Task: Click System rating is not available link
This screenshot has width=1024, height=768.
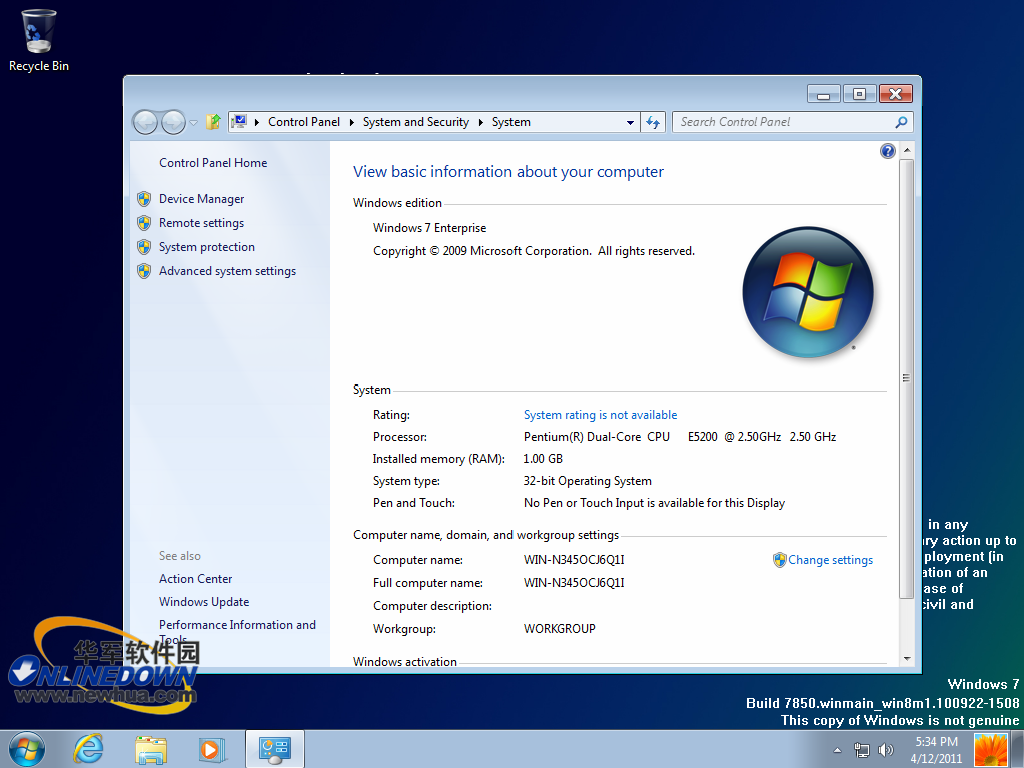Action: (x=600, y=415)
